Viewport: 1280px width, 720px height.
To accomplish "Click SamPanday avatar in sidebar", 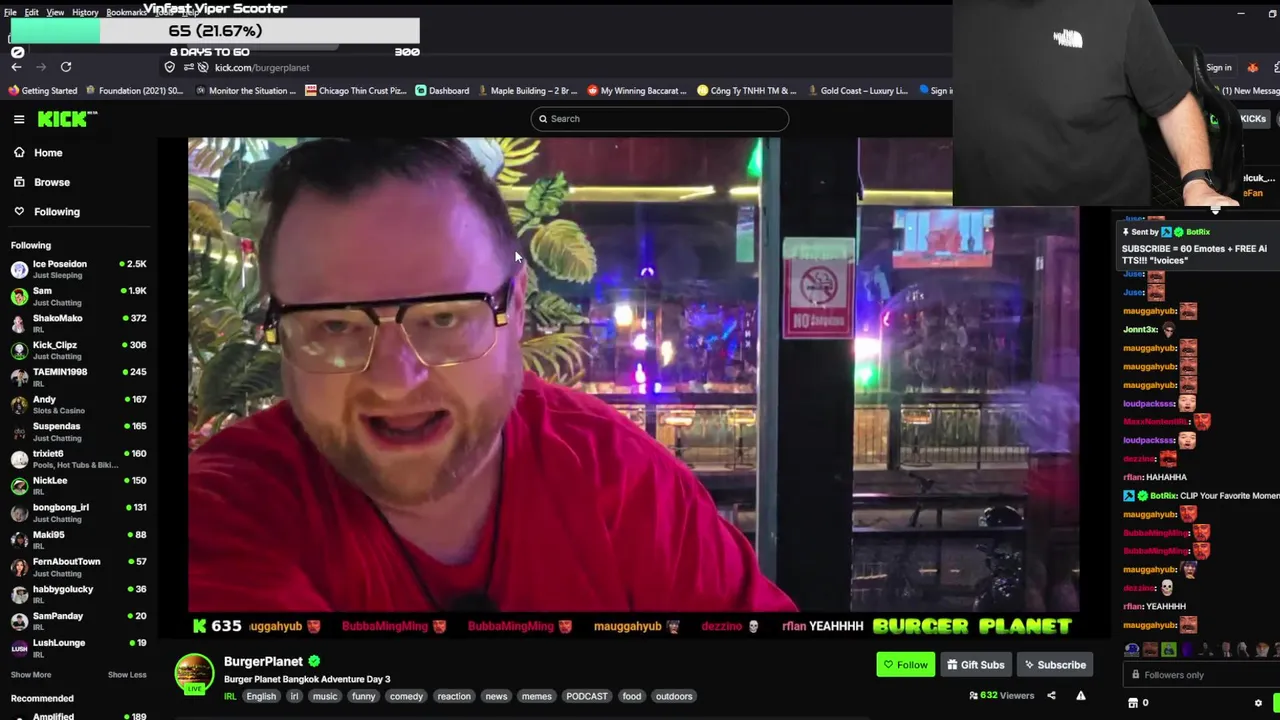I will (19, 621).
